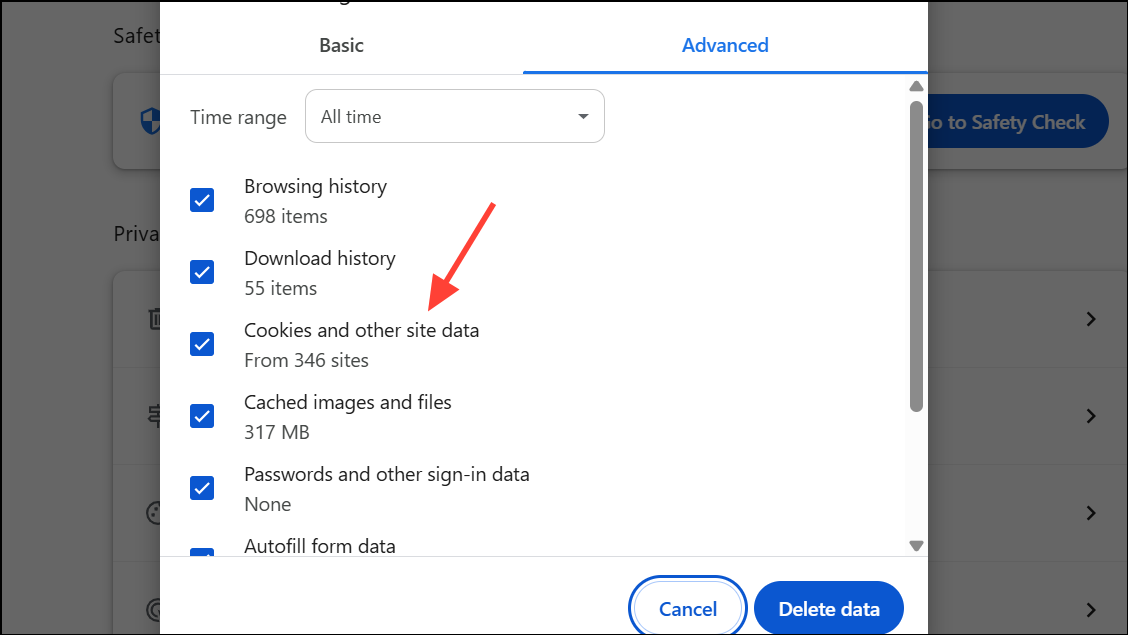Click the Cancel button
Image resolution: width=1128 pixels, height=635 pixels.
click(687, 608)
